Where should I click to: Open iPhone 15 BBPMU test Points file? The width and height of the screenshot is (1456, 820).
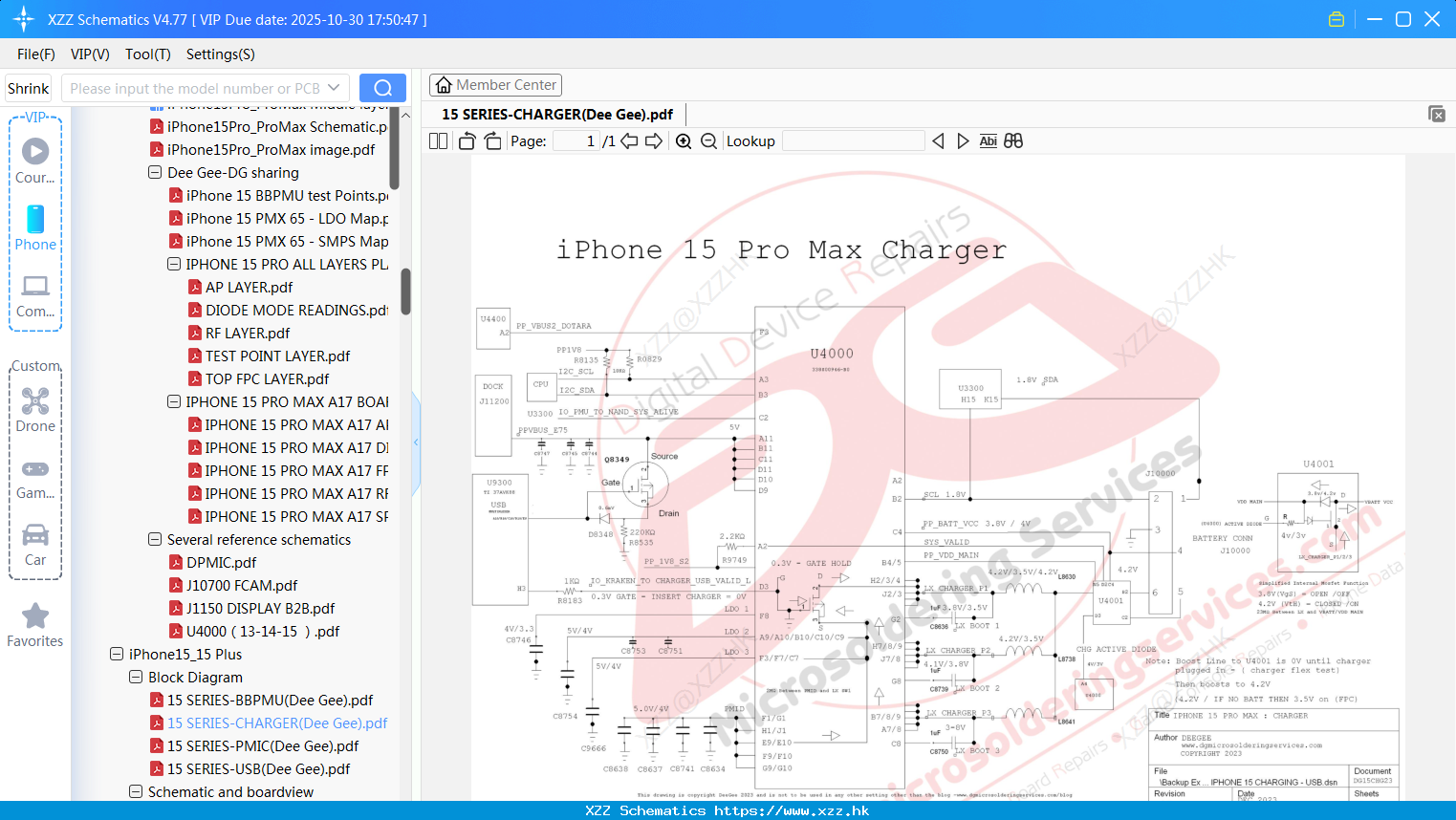279,196
